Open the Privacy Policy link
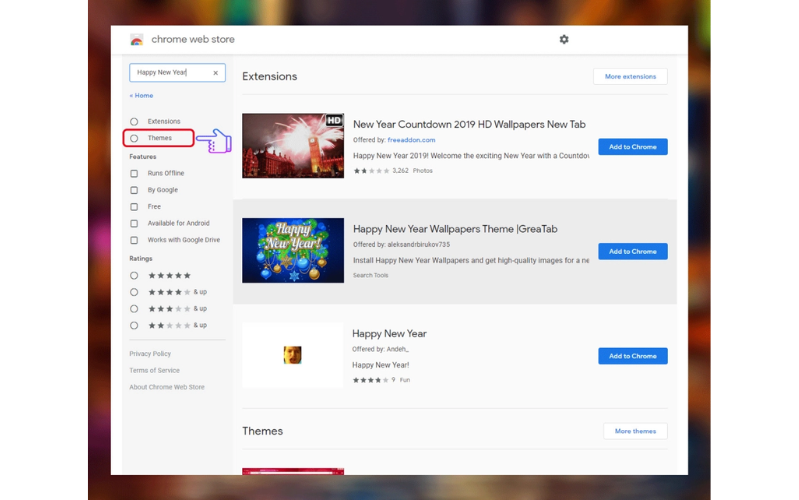 tap(150, 354)
